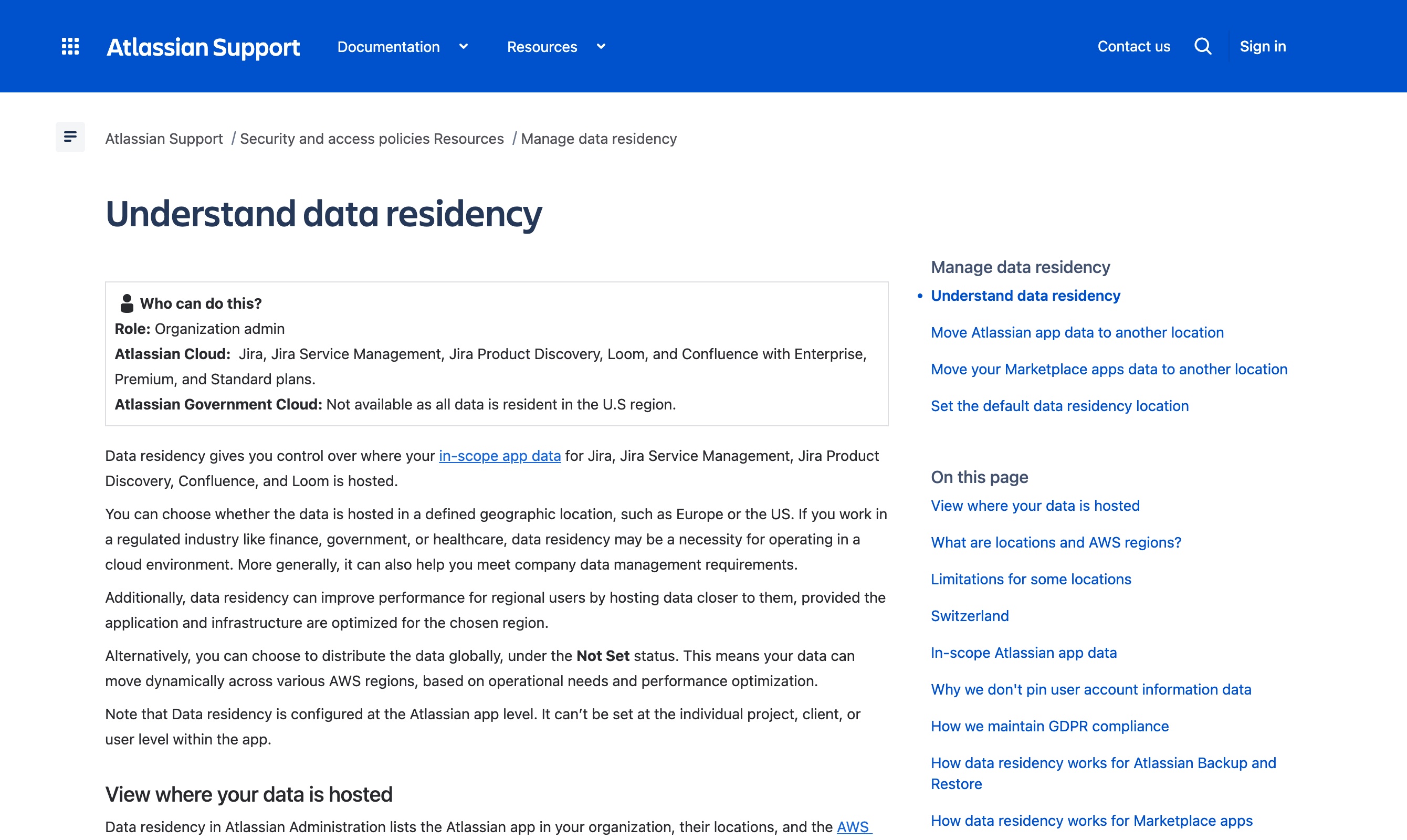
Task: Open the Resources menu
Action: 542,47
